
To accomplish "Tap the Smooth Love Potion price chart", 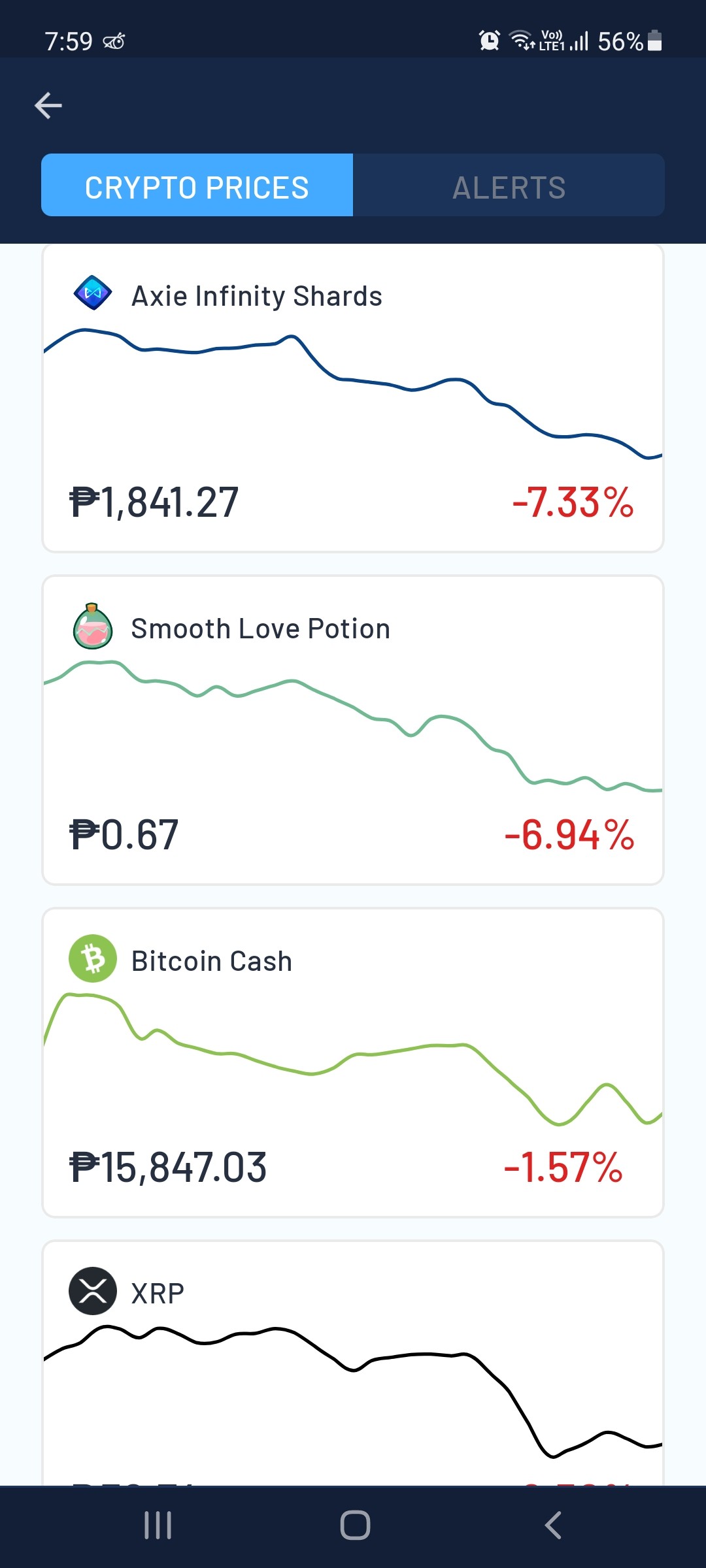I will point(353,727).
